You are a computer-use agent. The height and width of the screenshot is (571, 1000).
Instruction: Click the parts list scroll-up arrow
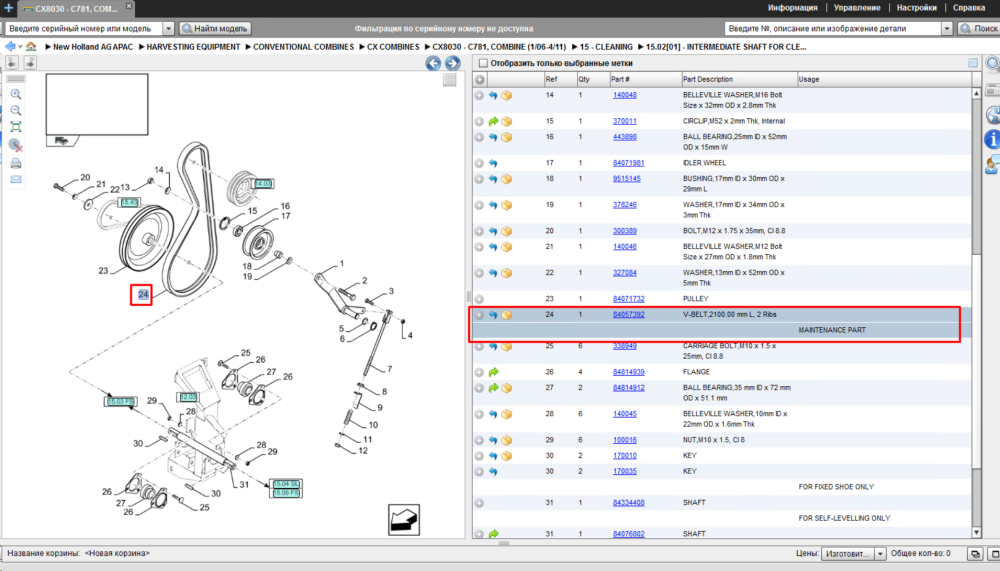click(976, 93)
